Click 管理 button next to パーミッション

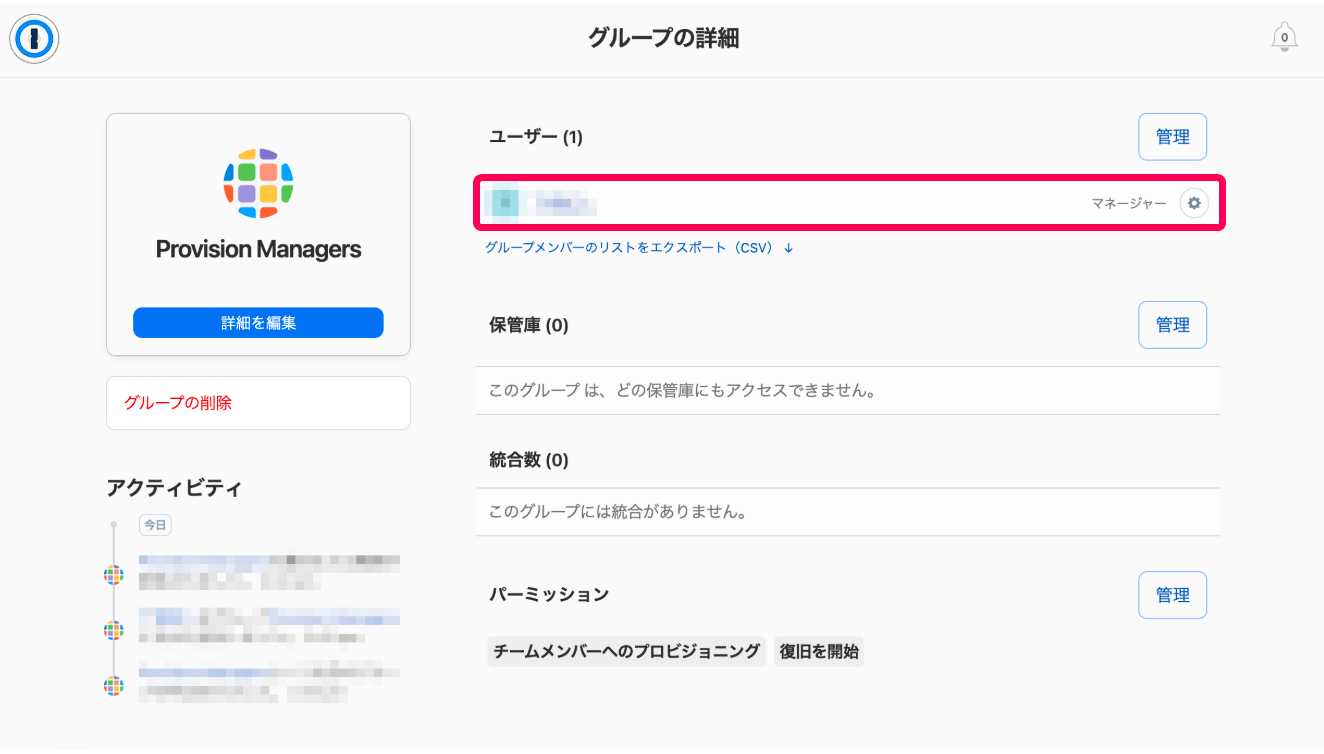pyautogui.click(x=1173, y=595)
